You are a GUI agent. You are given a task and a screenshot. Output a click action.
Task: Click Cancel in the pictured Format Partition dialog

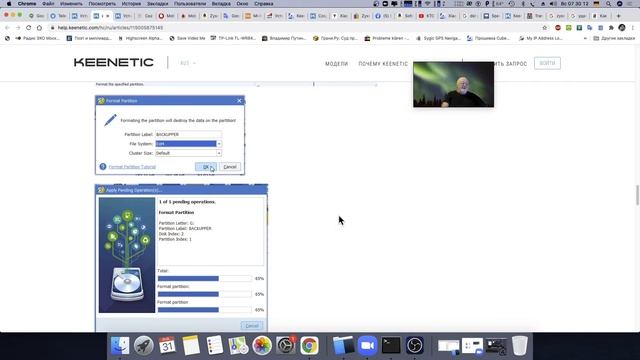[230, 167]
